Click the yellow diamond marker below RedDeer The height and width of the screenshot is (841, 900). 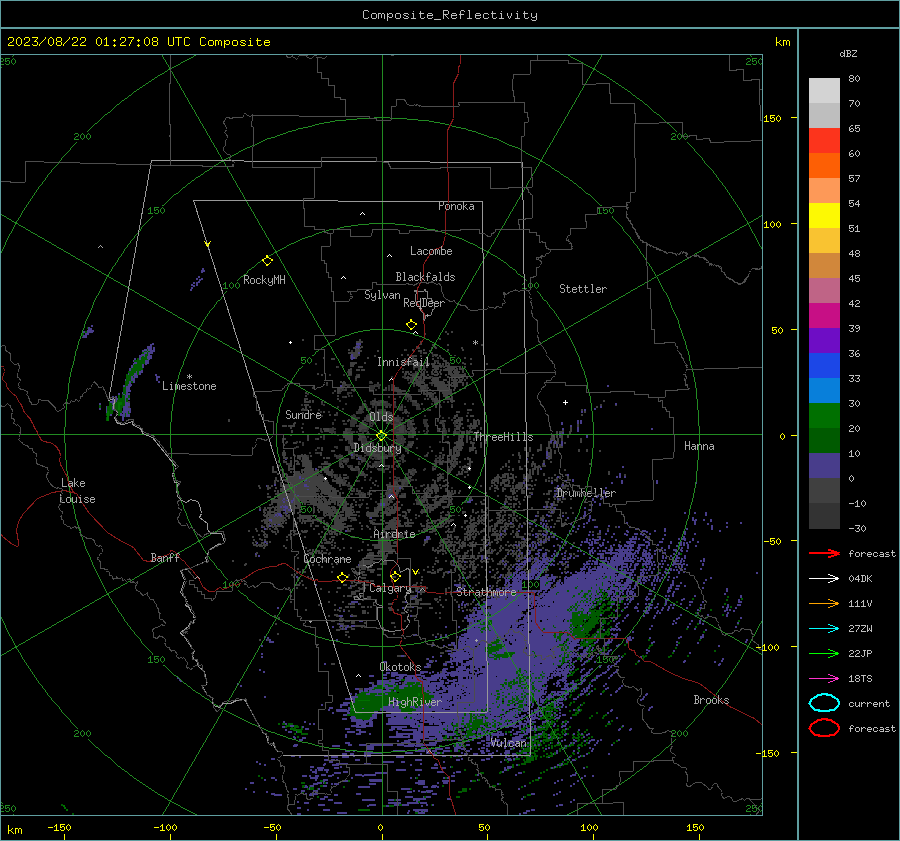tap(411, 325)
